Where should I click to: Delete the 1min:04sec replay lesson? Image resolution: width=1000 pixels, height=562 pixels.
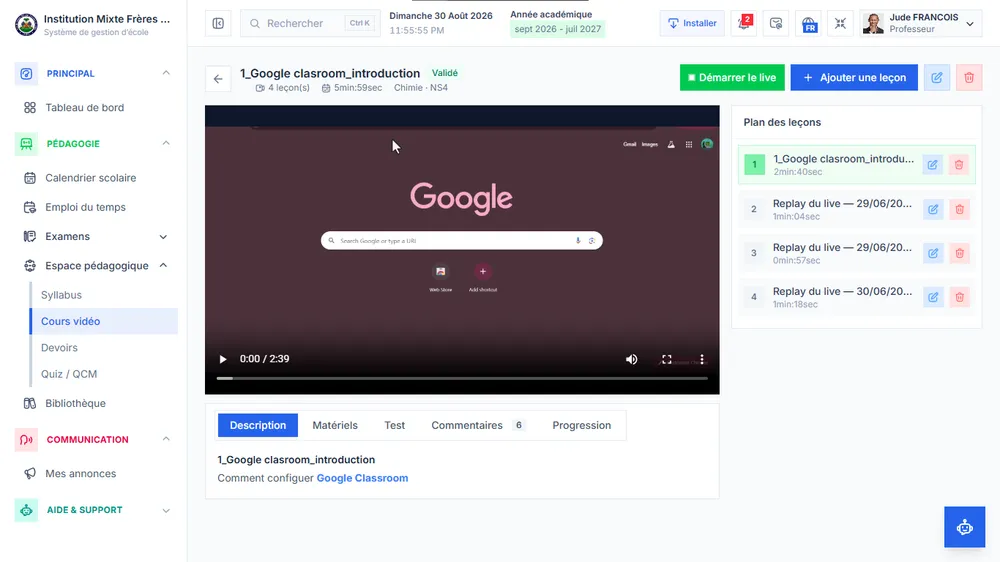(959, 209)
